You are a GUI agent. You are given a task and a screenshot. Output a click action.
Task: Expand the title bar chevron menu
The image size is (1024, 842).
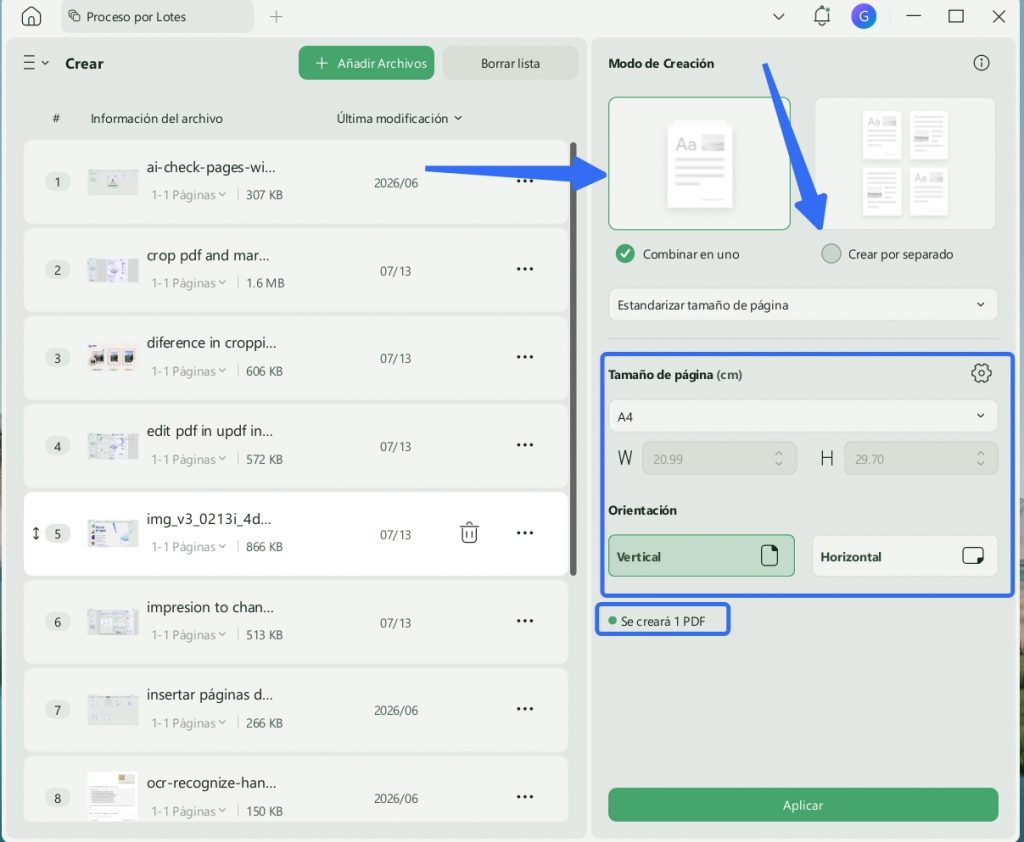[x=778, y=16]
